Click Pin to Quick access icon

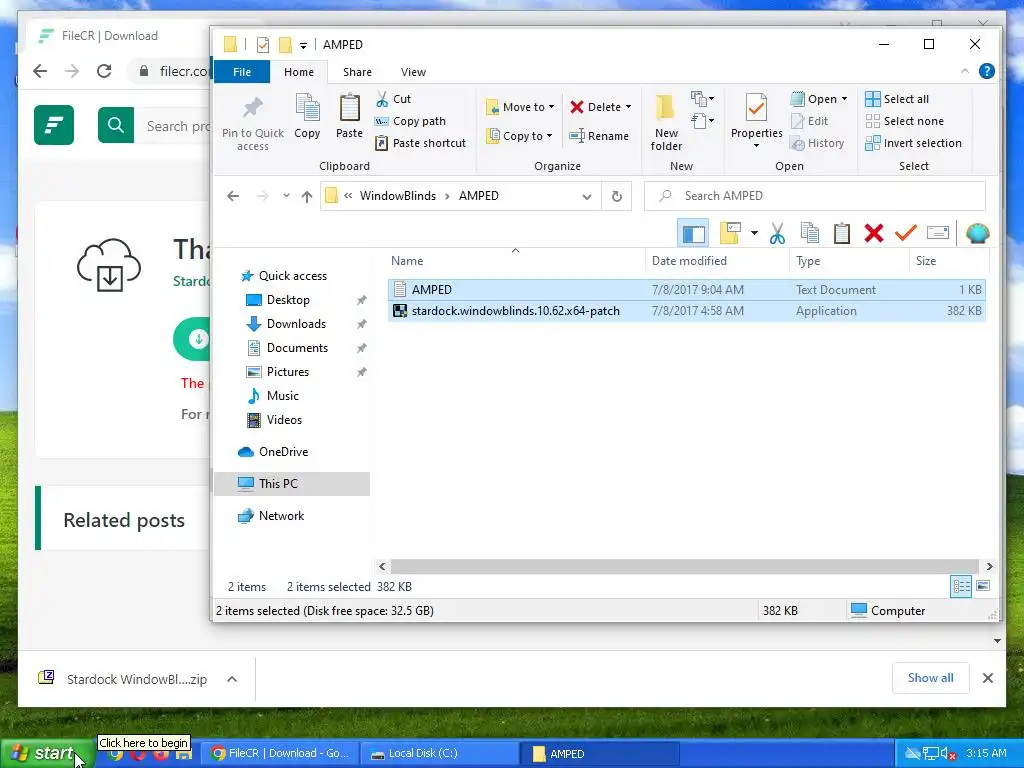(x=253, y=123)
